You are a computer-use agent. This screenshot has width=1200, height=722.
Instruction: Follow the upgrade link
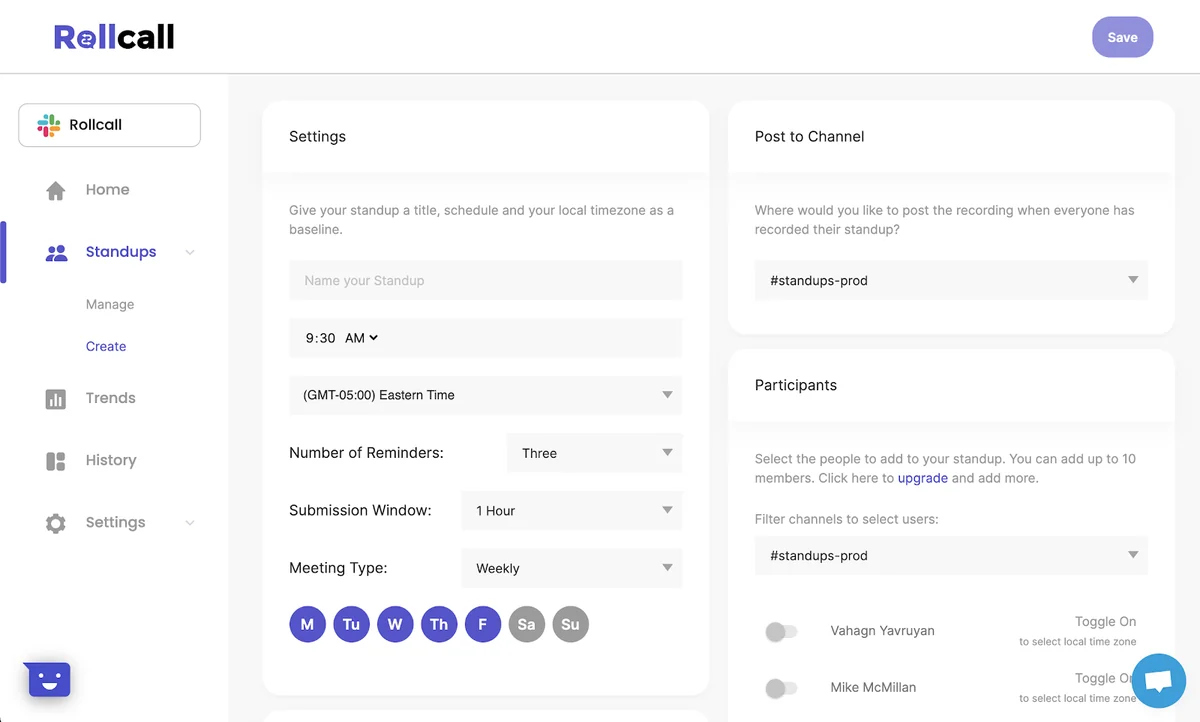[x=922, y=478]
